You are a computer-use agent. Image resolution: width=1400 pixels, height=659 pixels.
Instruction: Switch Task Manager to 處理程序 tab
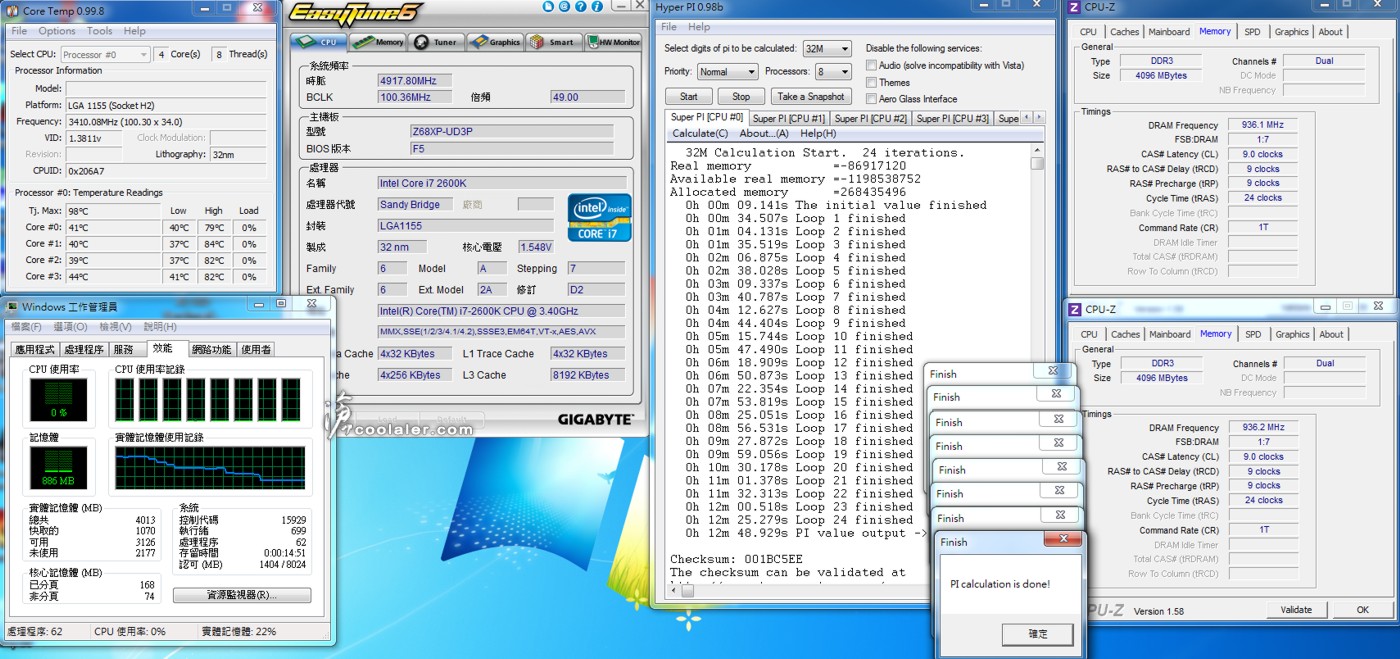(x=84, y=349)
